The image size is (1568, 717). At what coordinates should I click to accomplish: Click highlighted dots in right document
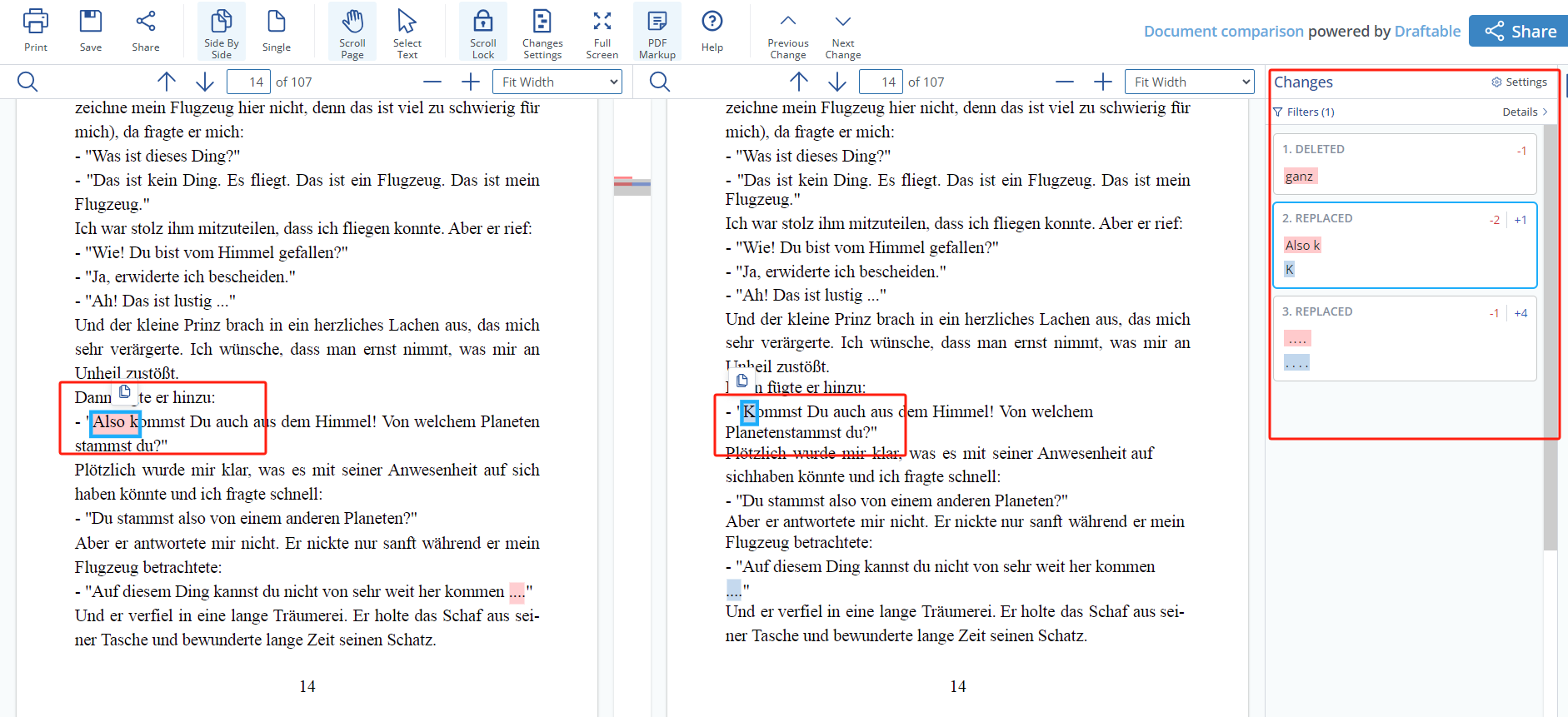(x=734, y=590)
